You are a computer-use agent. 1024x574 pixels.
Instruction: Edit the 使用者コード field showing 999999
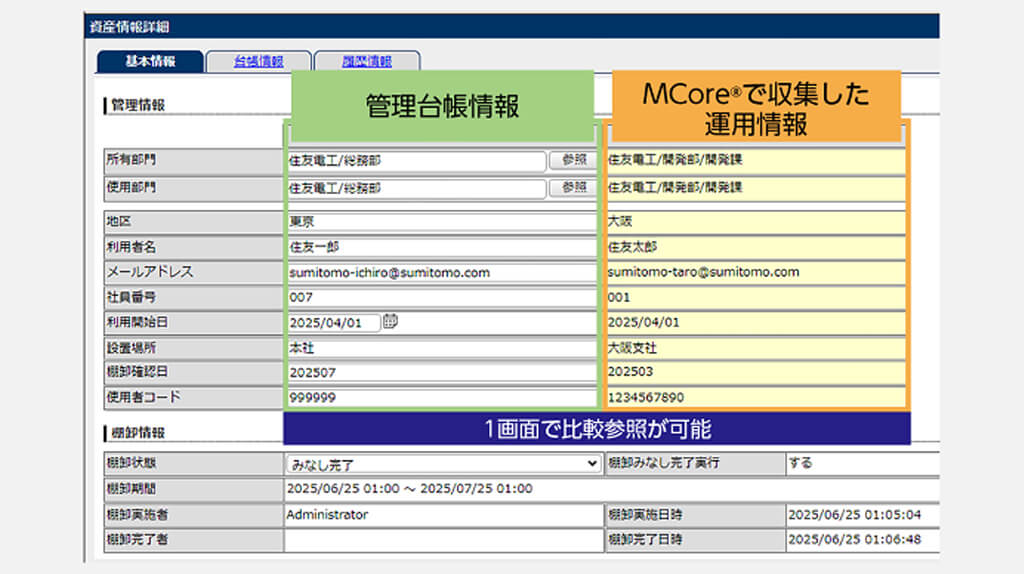(441, 398)
